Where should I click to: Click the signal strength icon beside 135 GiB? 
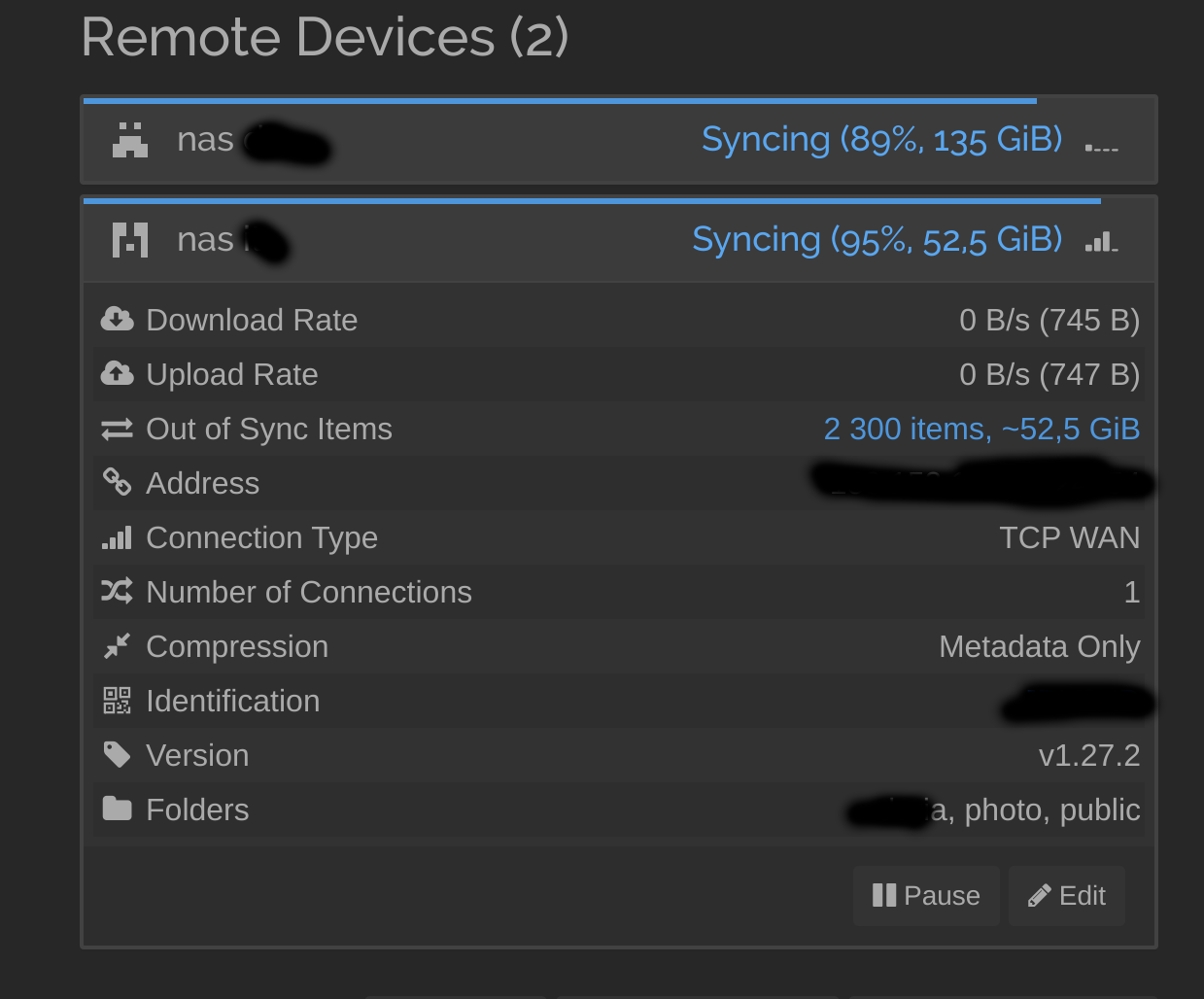[1102, 143]
